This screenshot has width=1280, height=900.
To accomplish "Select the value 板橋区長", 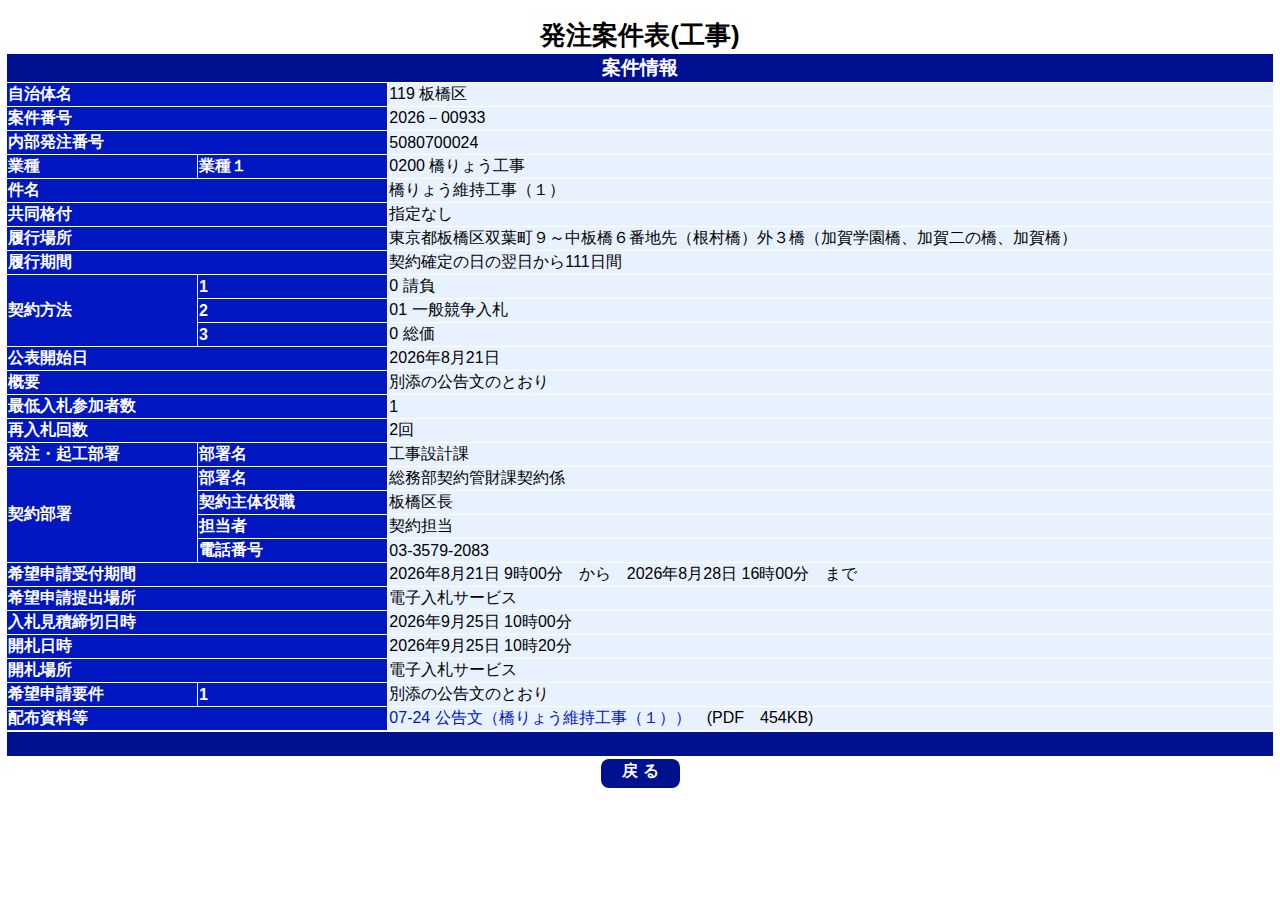I will pos(420,502).
